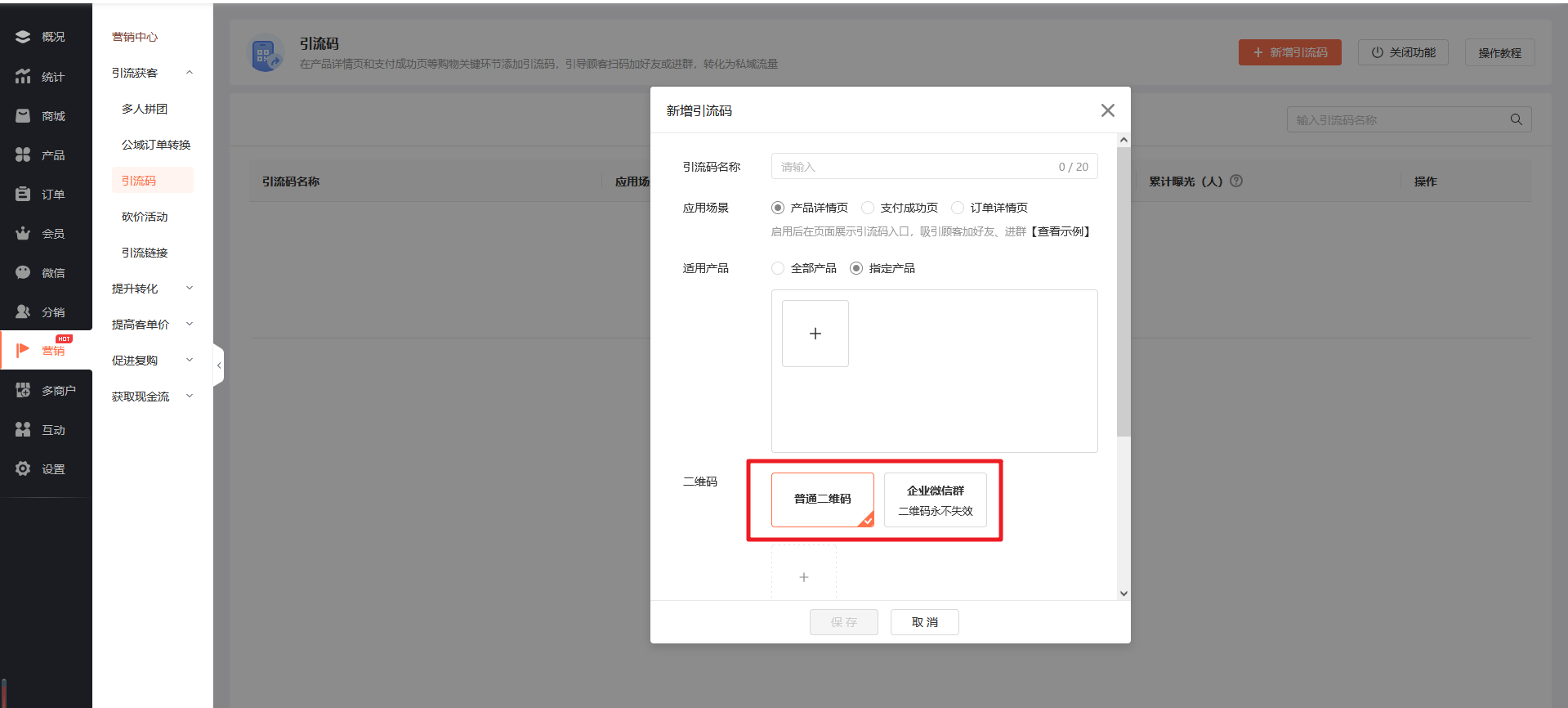Screen dimensions: 1568x708
Task: Click the 微信 chat bubble icon
Action: tap(23, 272)
